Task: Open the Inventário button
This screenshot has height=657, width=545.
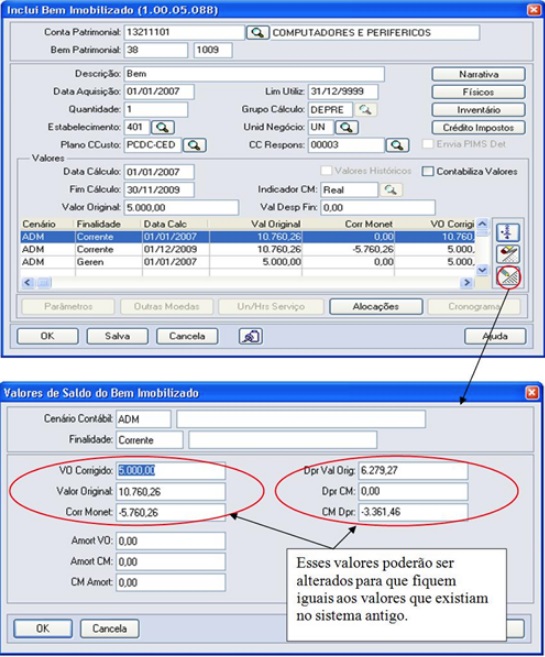Action: point(478,110)
